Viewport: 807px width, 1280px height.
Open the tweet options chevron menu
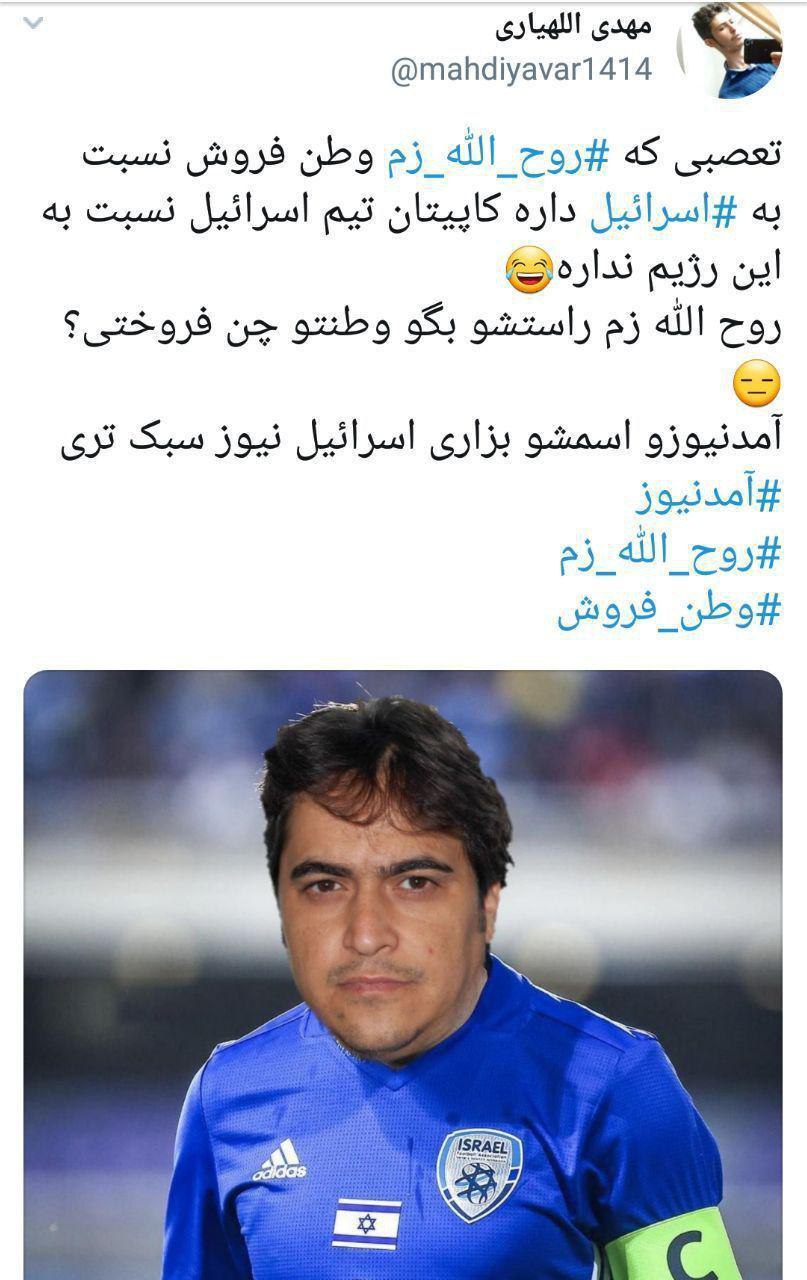click(33, 23)
